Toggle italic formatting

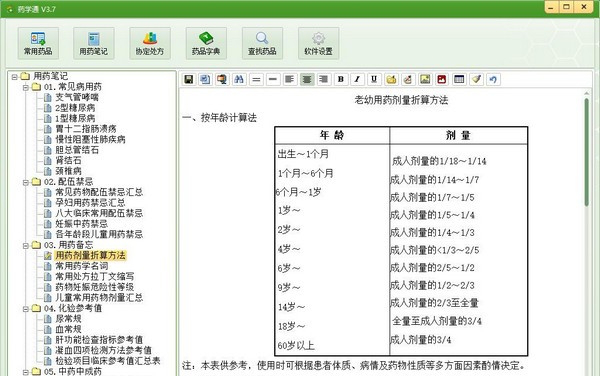(357, 79)
